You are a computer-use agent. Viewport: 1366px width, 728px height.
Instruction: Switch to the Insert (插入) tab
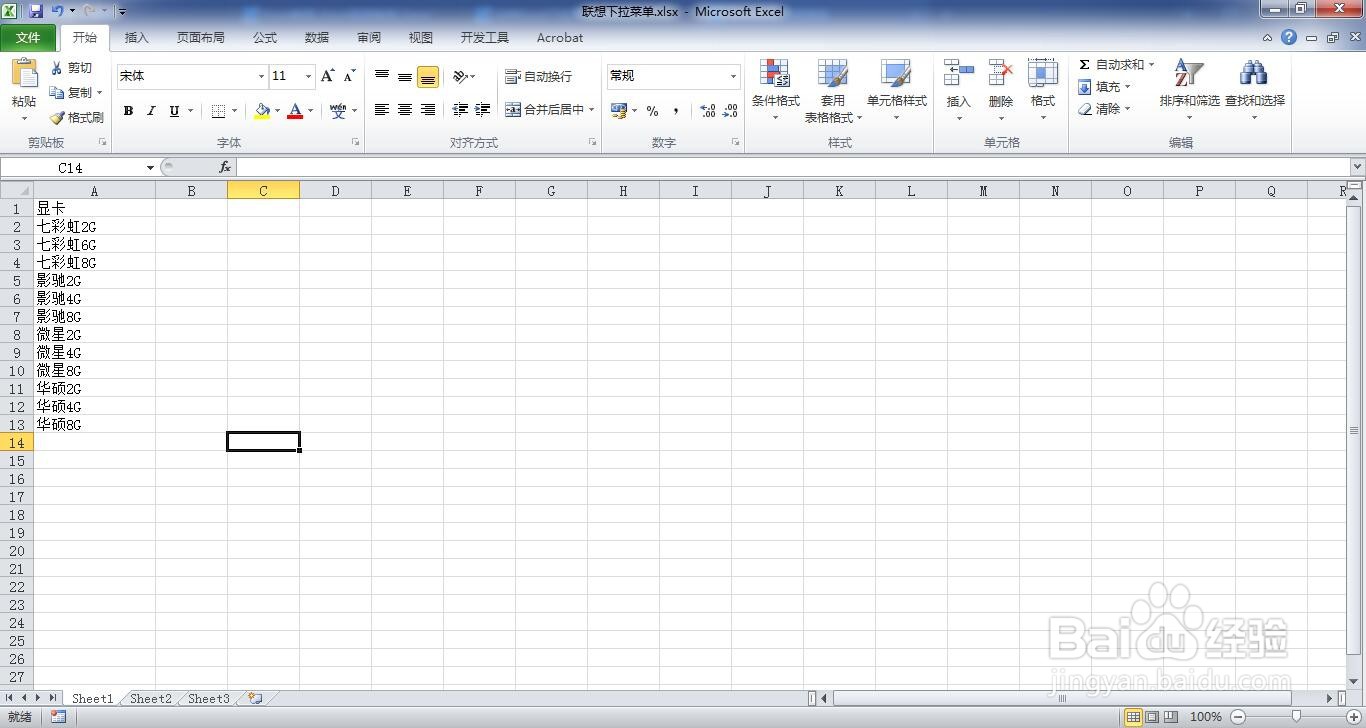[136, 38]
